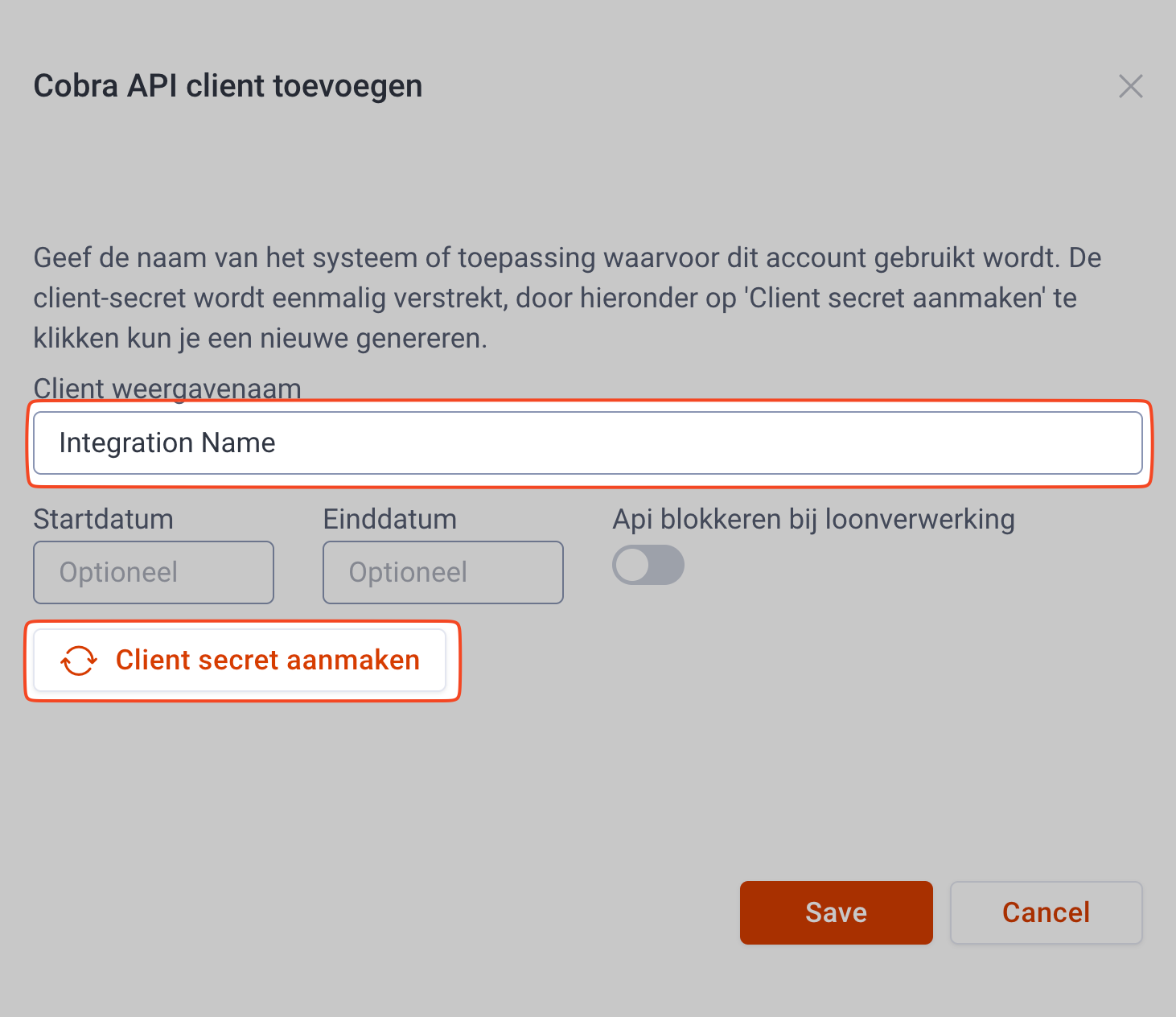Screen dimensions: 1176x1017
Task: Click the Integration Name text in the field
Action: tap(167, 443)
